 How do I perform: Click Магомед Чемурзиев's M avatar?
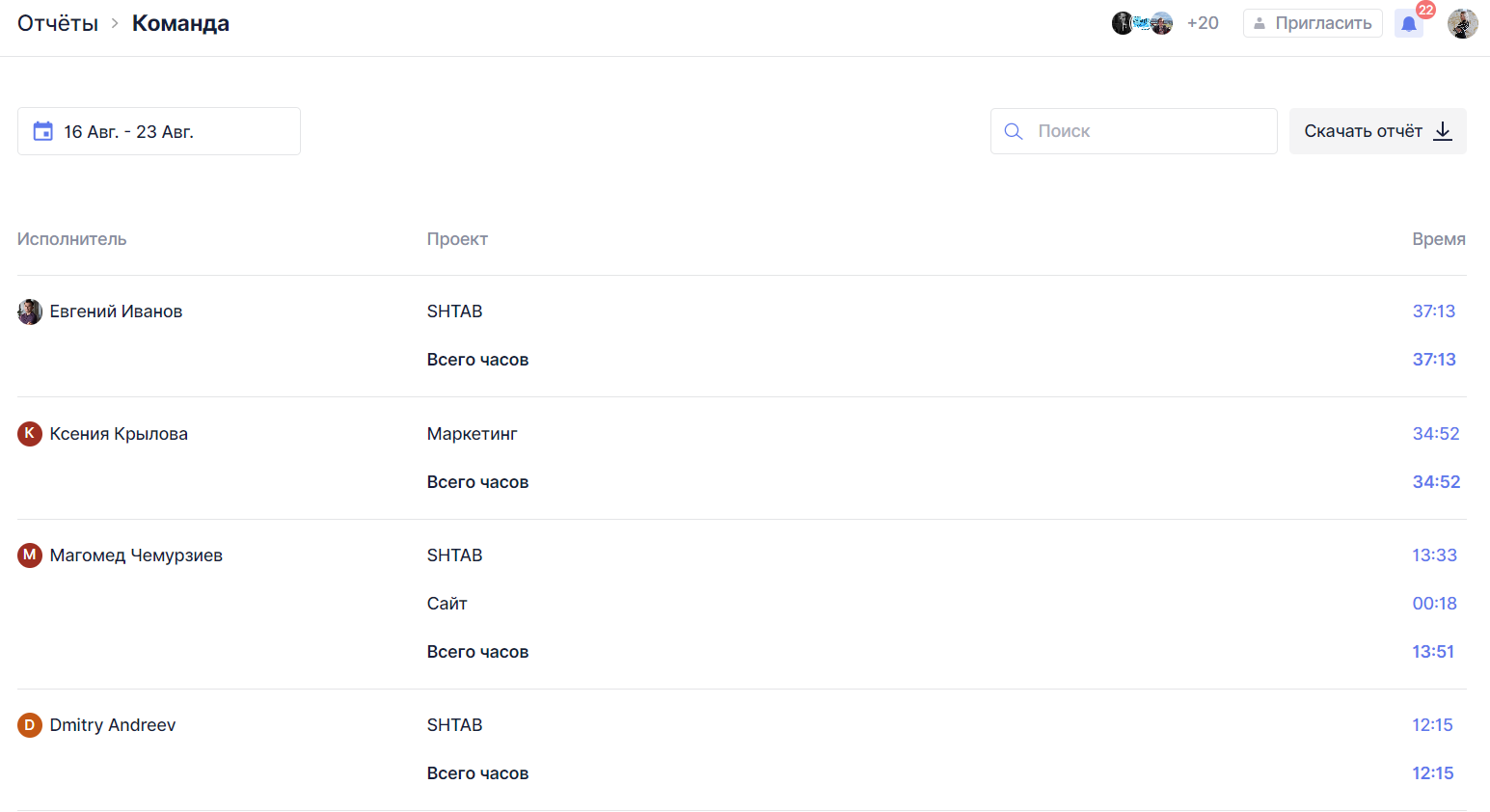[30, 555]
